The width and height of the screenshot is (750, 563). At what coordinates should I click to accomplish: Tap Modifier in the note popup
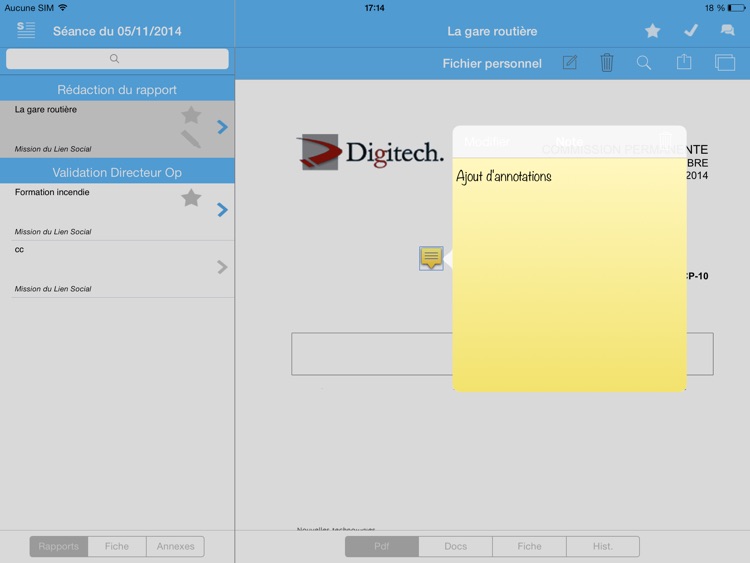point(487,142)
